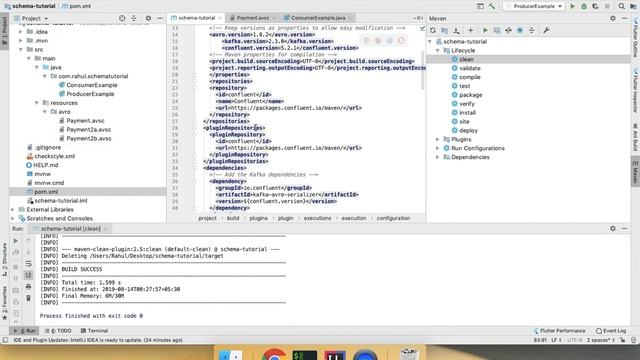This screenshot has width=640, height=360.
Task: Click pom.xml in navigation bar breadcrumb
Action: click(76, 6)
